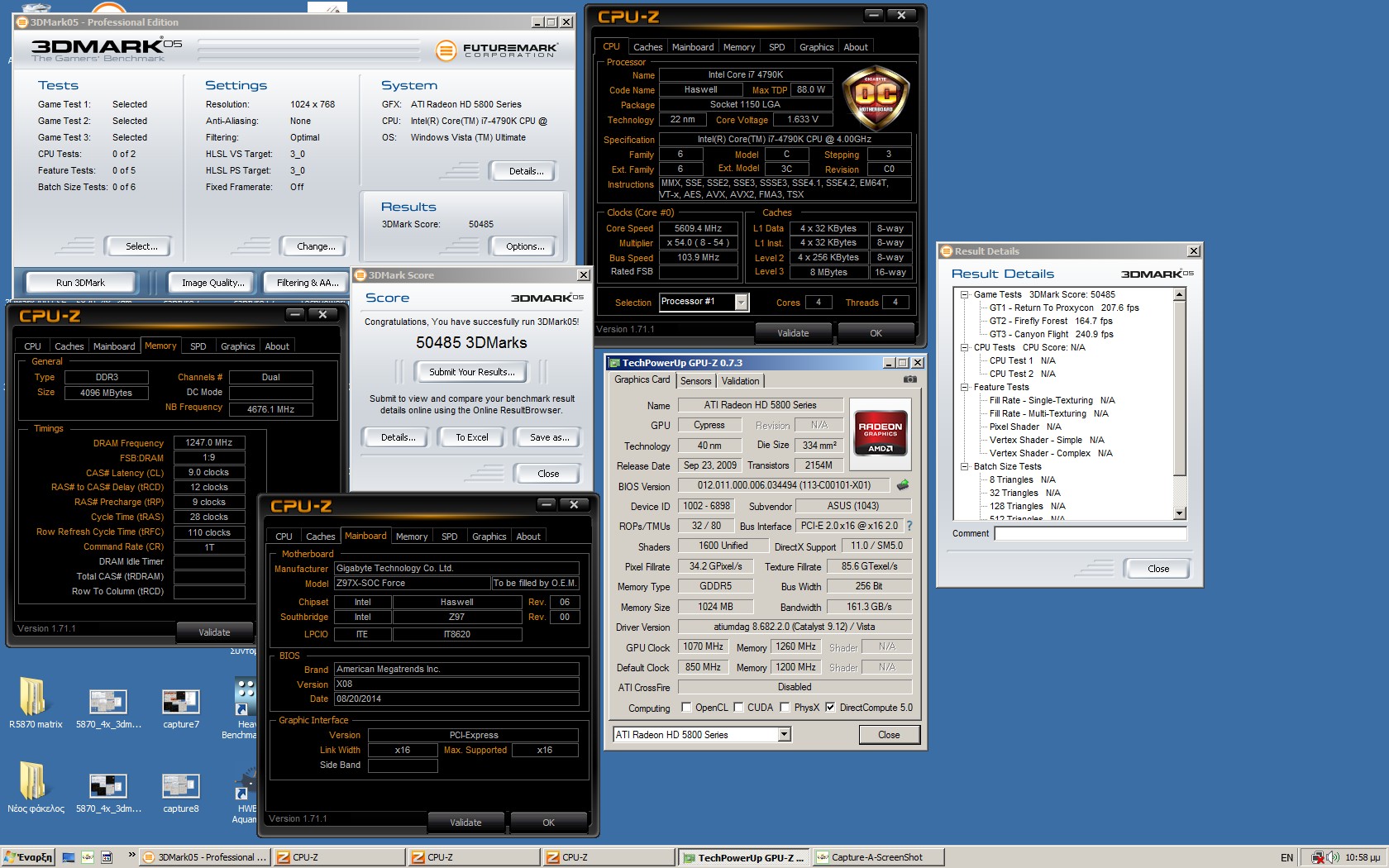
Task: Open About tab in the CPU-Z processor window
Action: (x=856, y=47)
